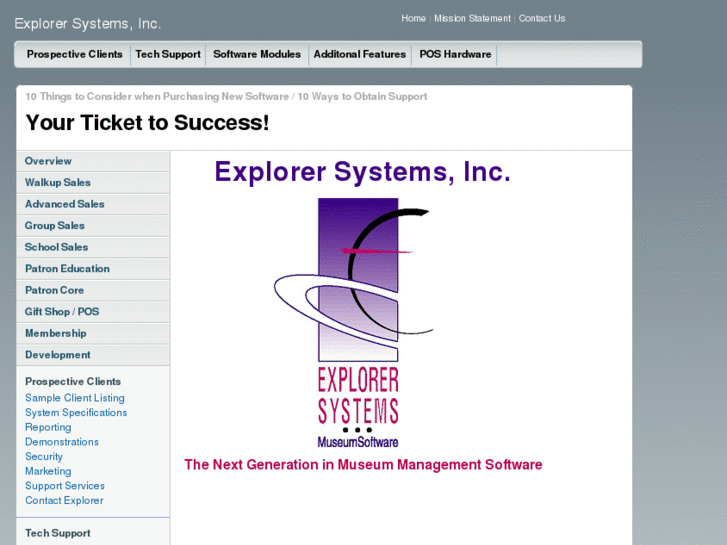Screen dimensions: 727x545
Task: Select Walkup Sales in the sidebar
Action: pyautogui.click(x=93, y=182)
